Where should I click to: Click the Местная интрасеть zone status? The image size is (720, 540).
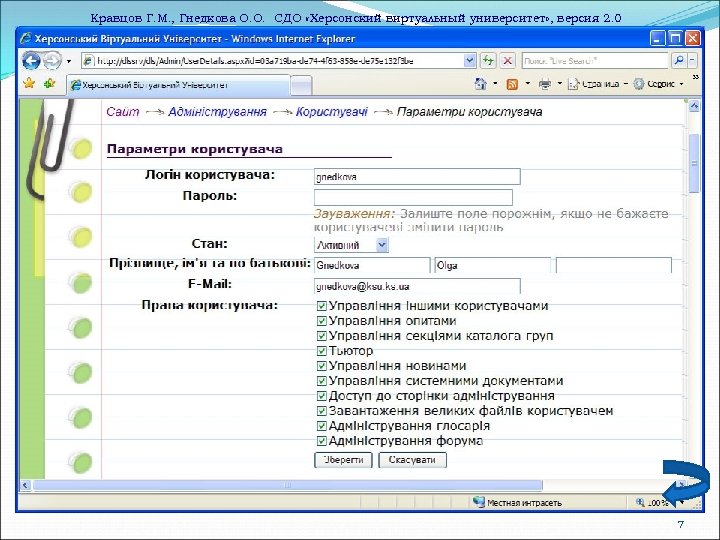518,503
